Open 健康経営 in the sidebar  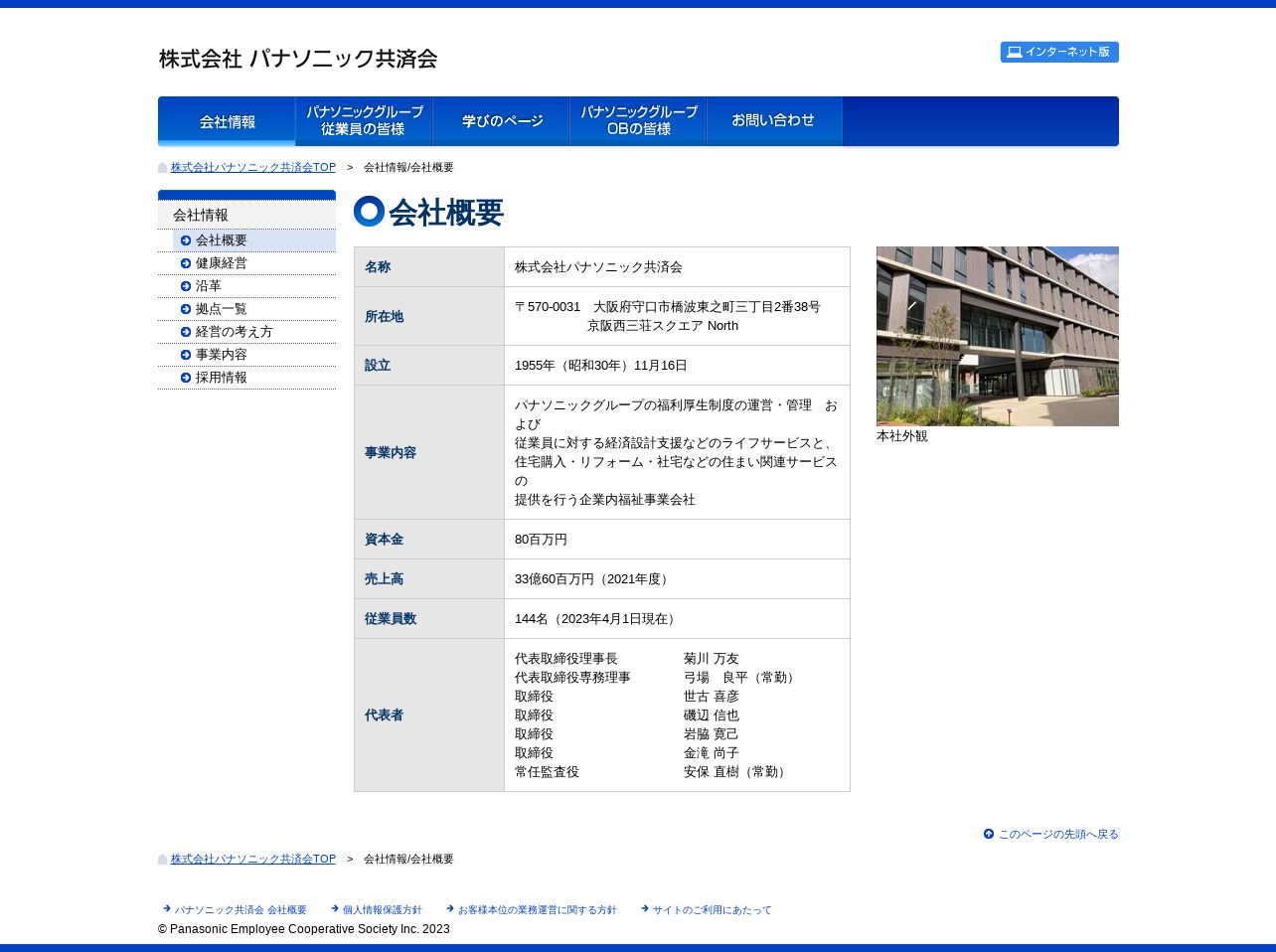[x=254, y=263]
